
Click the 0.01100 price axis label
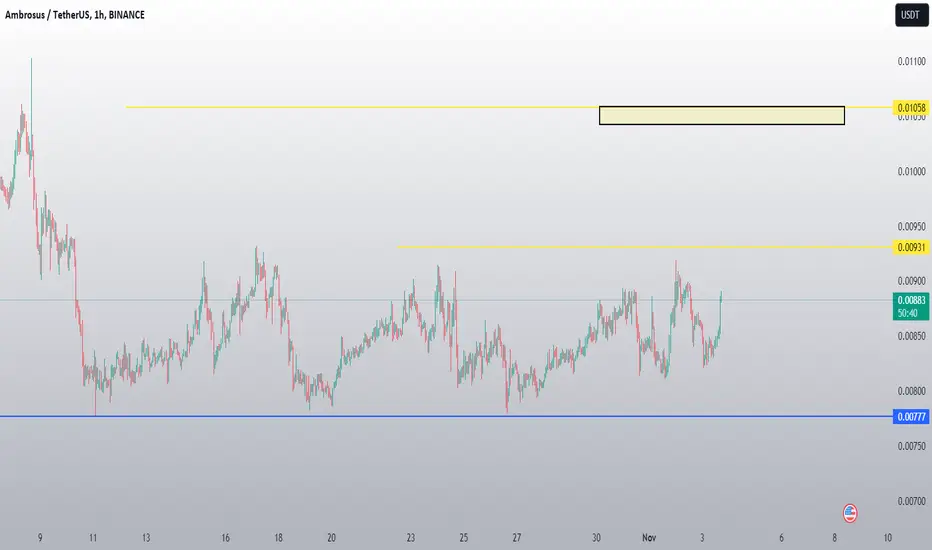pos(911,61)
